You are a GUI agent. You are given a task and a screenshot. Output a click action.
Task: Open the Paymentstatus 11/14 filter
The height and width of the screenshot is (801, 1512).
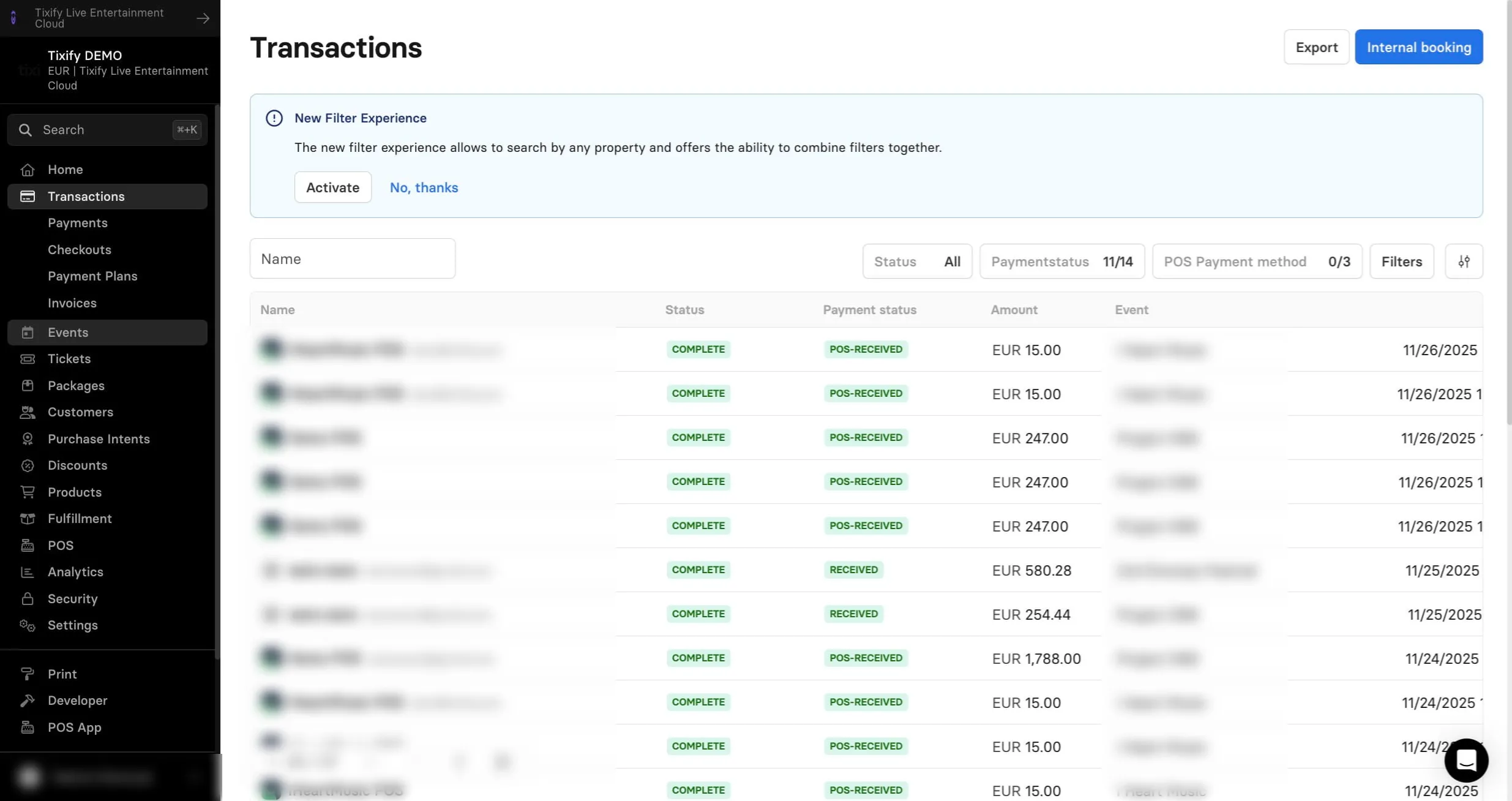pos(1062,261)
